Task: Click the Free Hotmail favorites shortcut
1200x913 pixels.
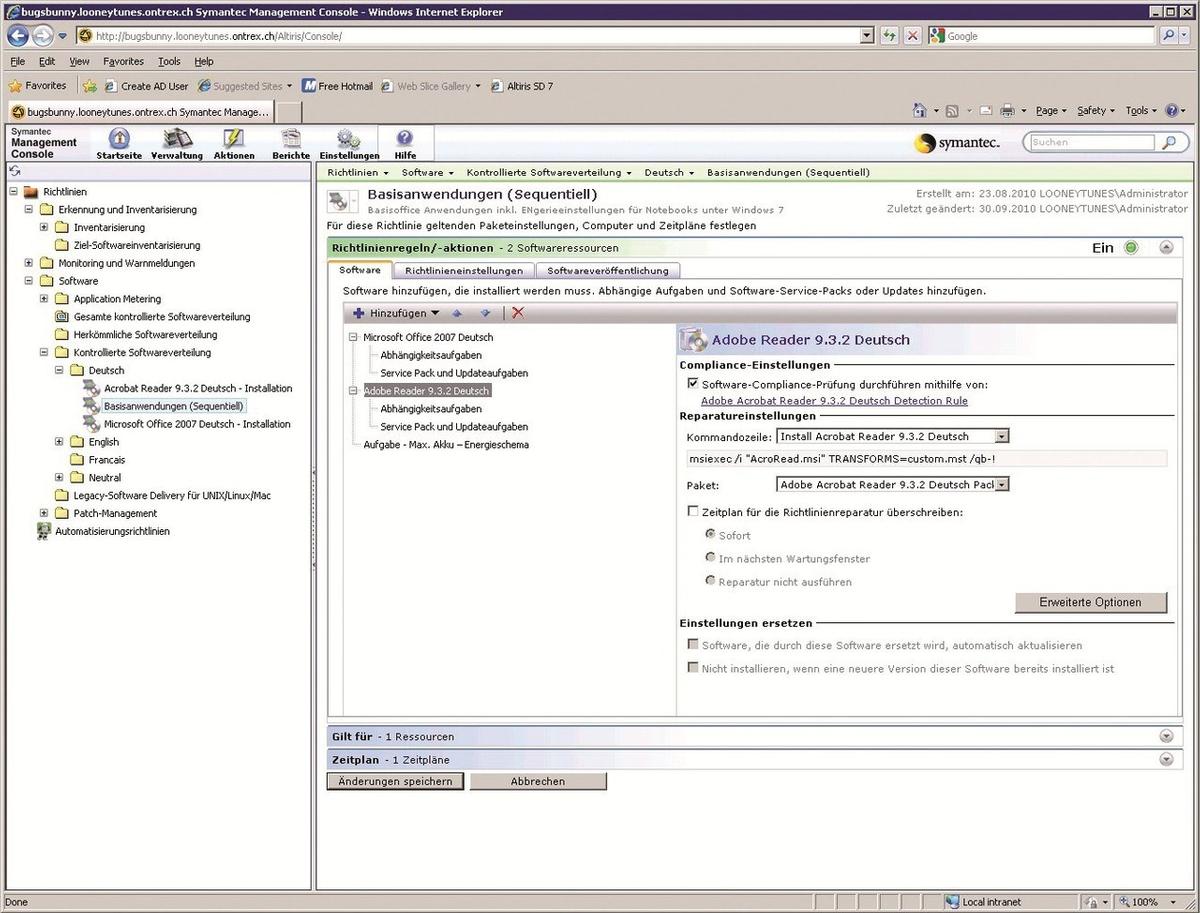Action: [337, 86]
